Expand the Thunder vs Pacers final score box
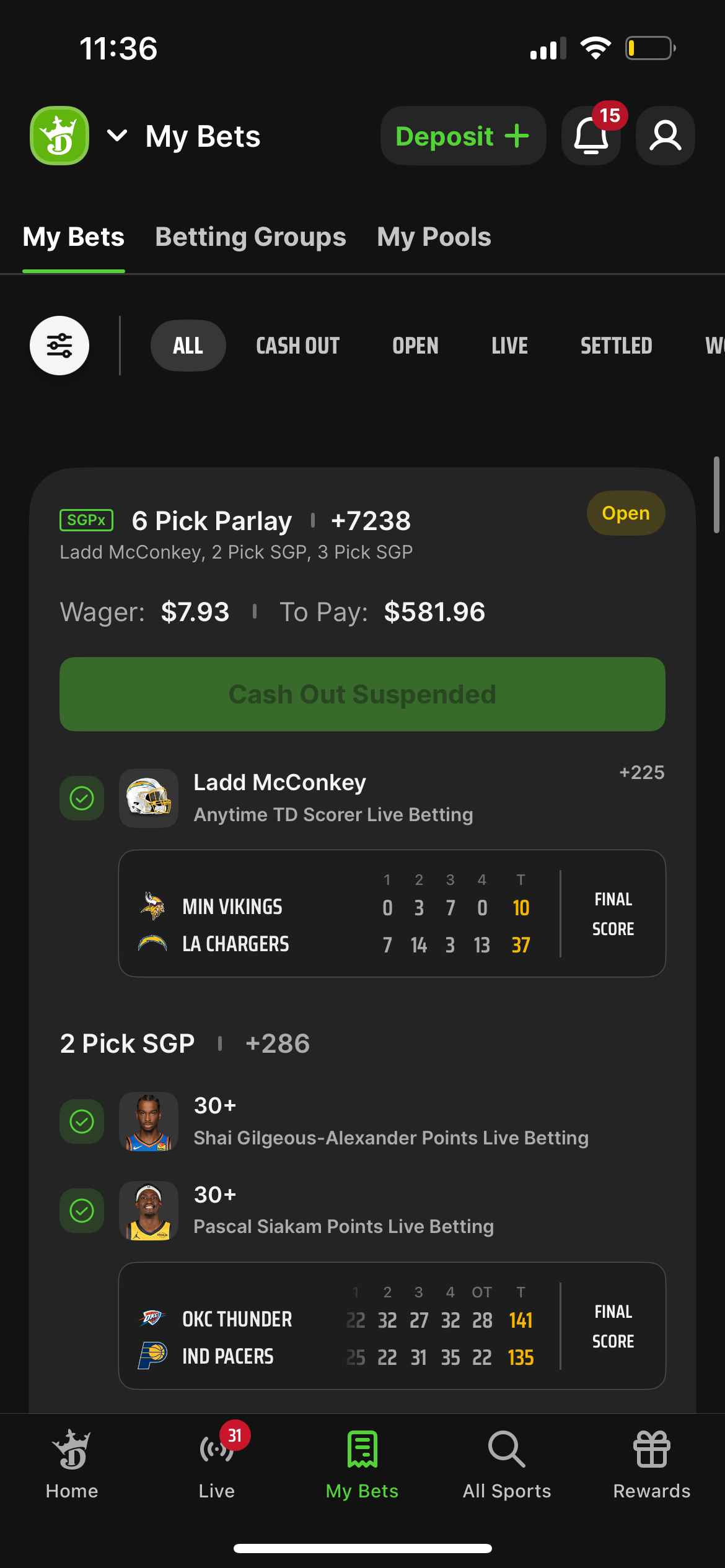Viewport: 725px width, 1568px height. tap(392, 1326)
